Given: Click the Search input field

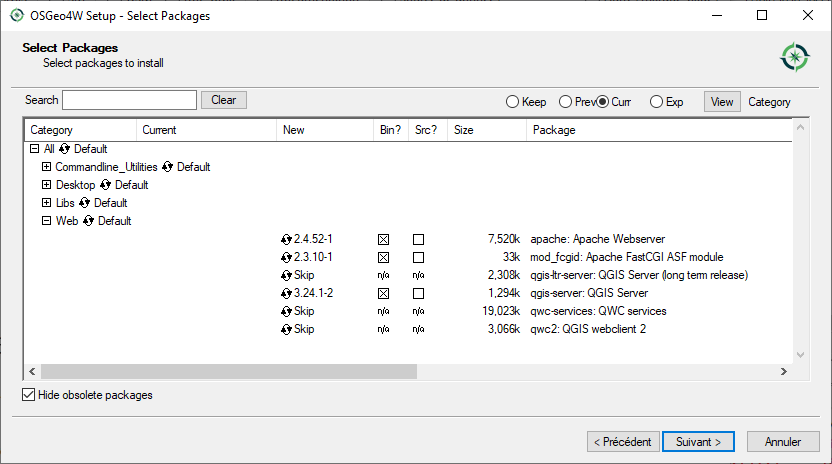Looking at the screenshot, I should (x=130, y=100).
